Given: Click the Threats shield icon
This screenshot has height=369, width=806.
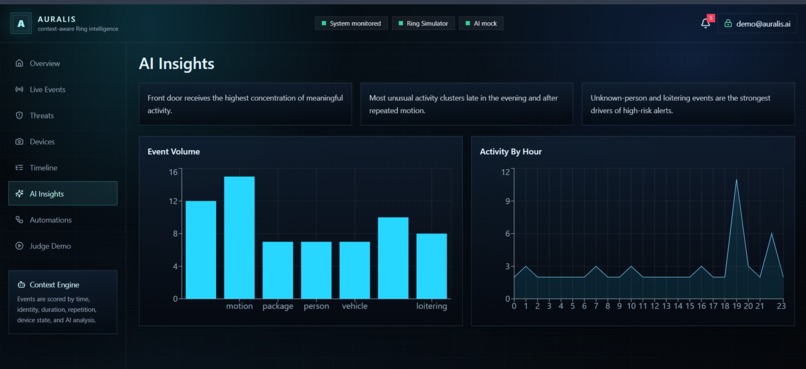Looking at the screenshot, I should point(20,116).
